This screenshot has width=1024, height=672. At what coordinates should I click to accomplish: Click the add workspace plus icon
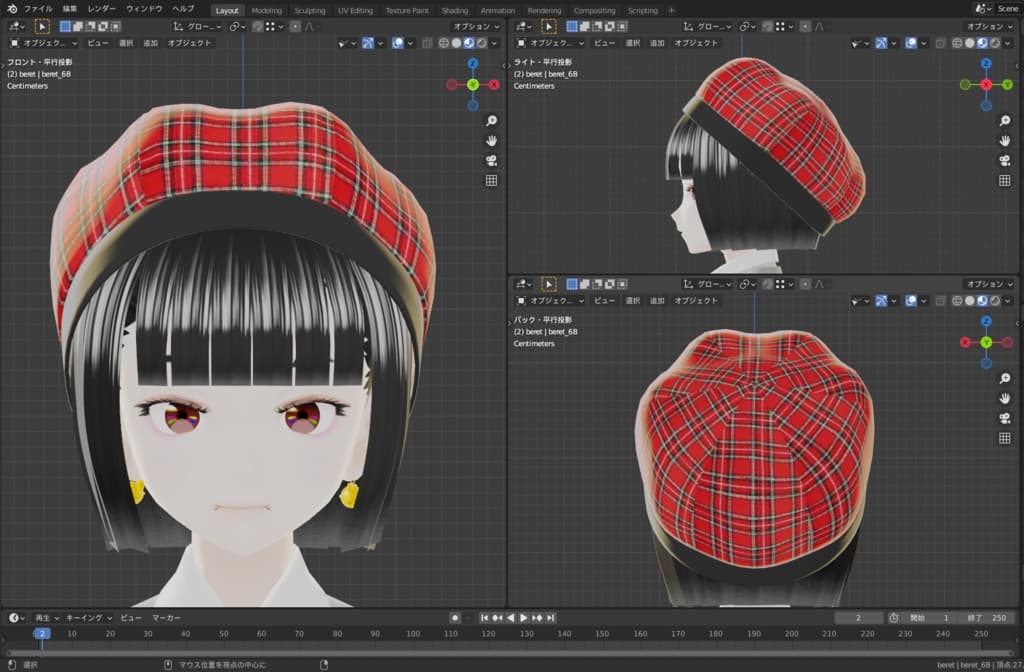[x=671, y=10]
